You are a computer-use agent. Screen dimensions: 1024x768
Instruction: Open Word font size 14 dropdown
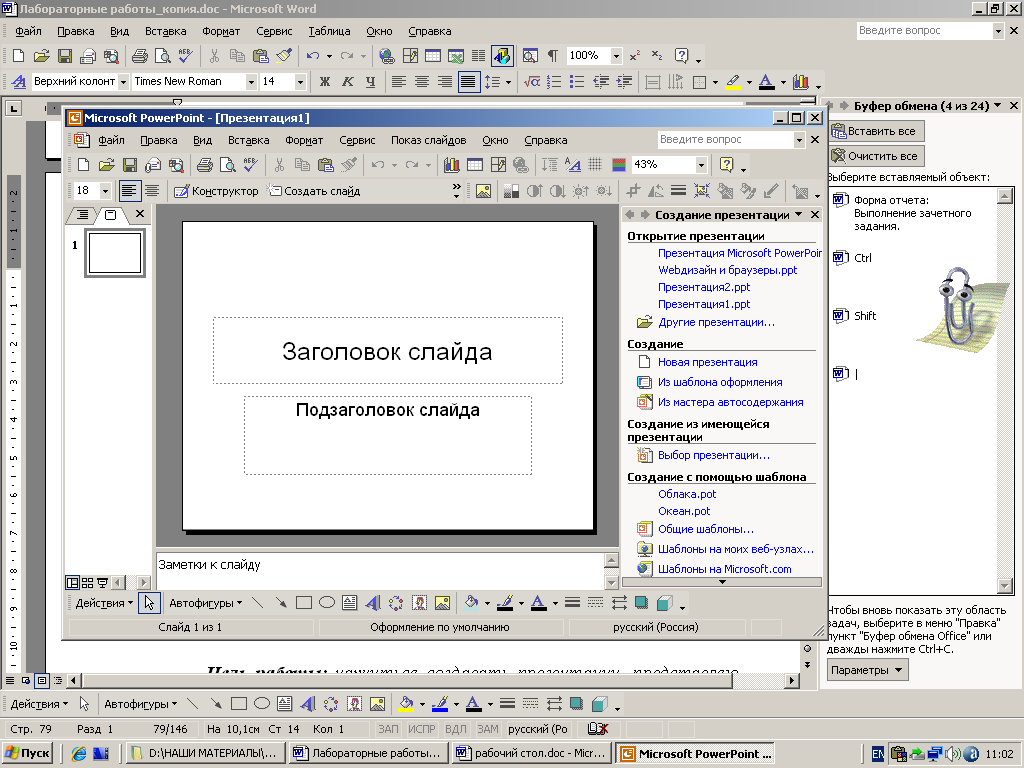click(300, 82)
